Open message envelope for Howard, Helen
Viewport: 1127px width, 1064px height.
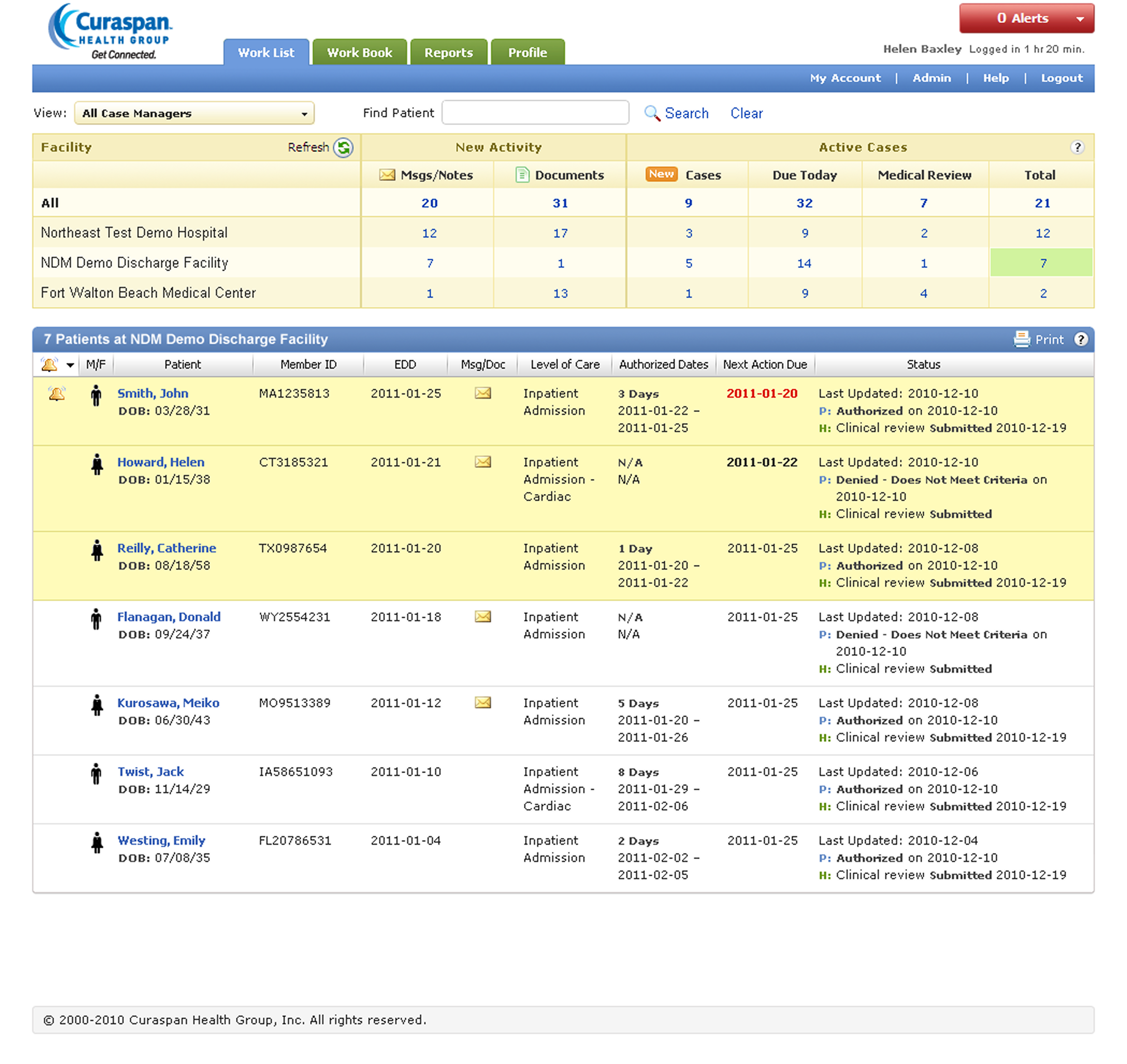point(482,462)
